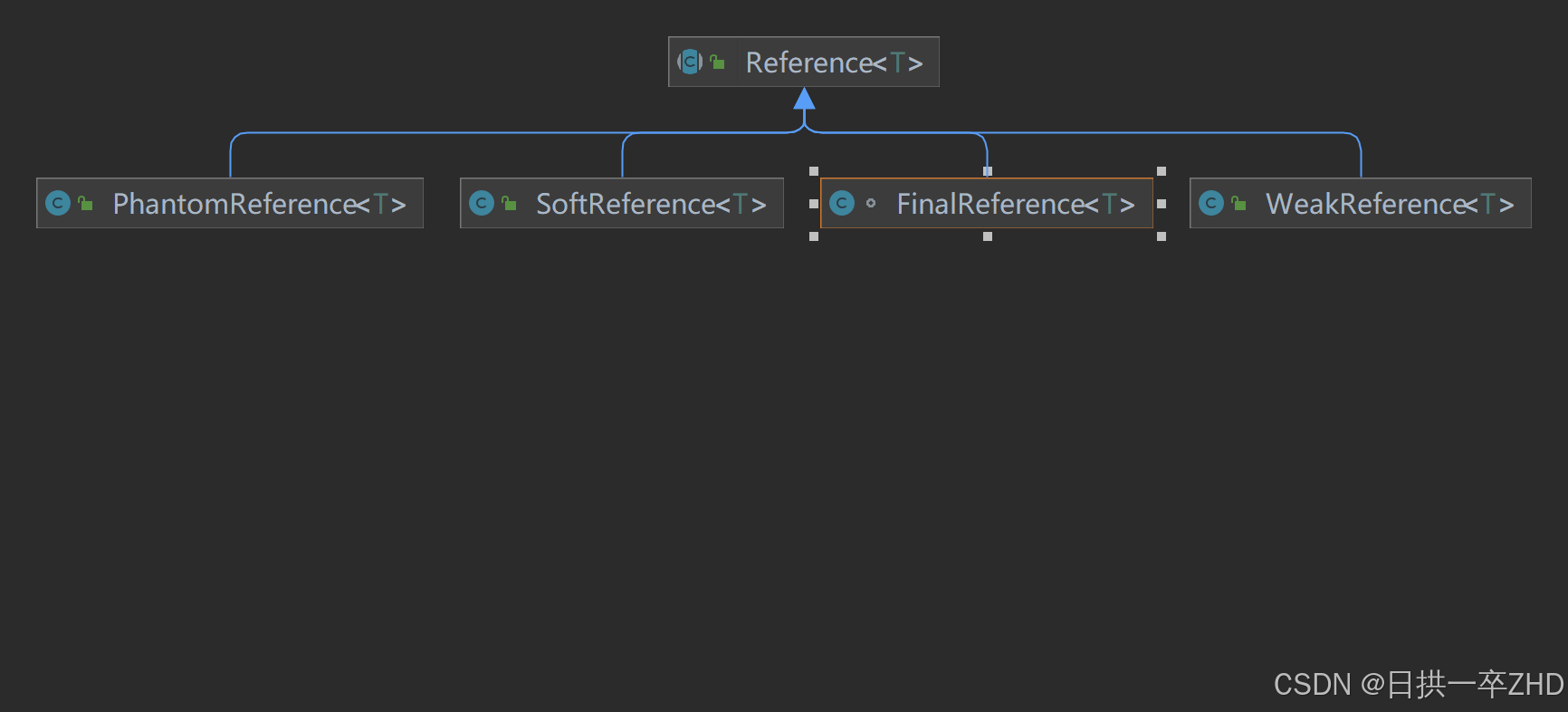The width and height of the screenshot is (1568, 712).
Task: Click the class icon of PhantomReference<T>
Action: (58, 203)
